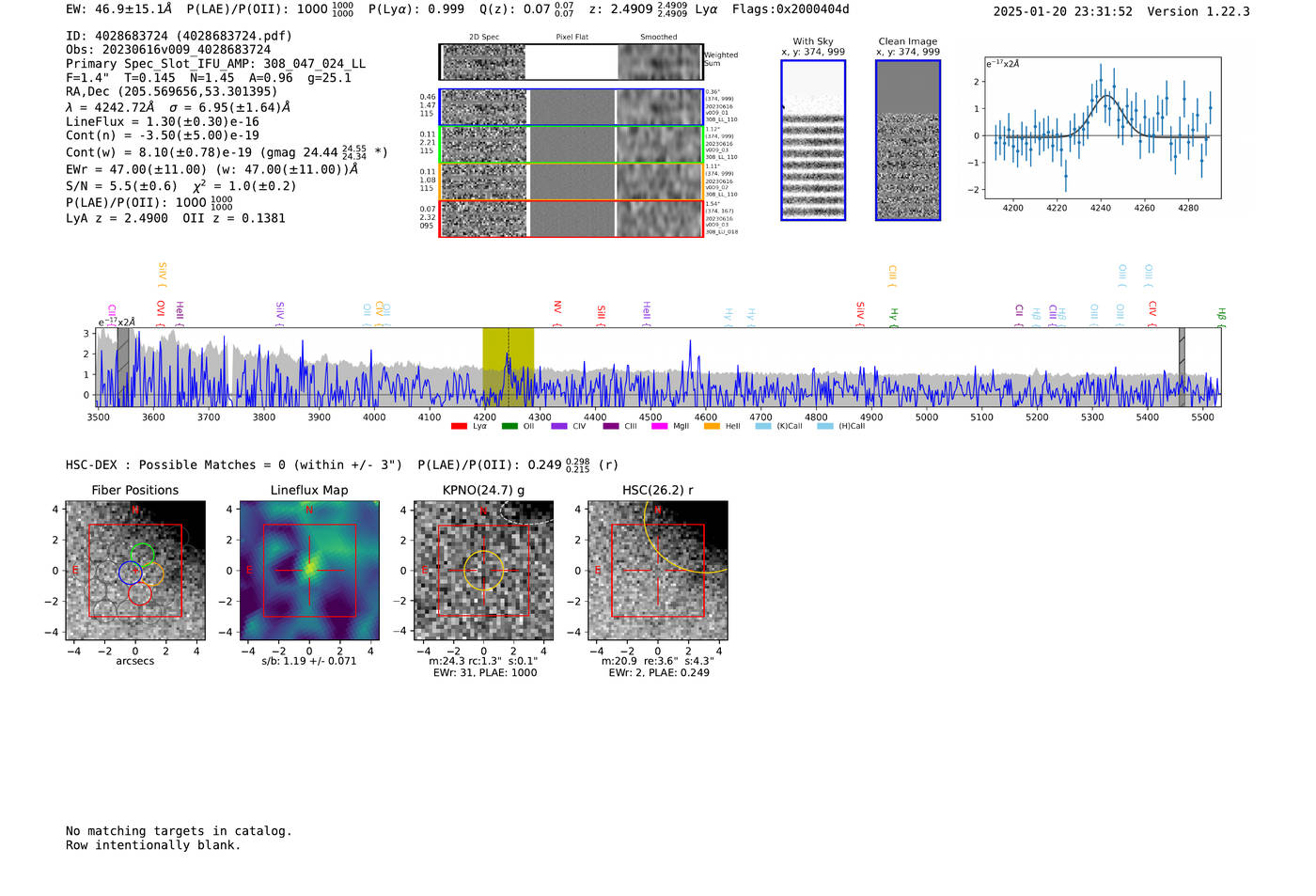Click the '2D Spec' column header
This screenshot has height=896, width=1316.
[x=484, y=38]
